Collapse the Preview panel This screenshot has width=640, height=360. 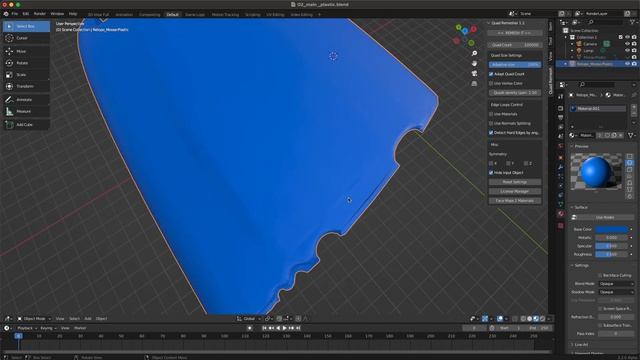click(572, 146)
